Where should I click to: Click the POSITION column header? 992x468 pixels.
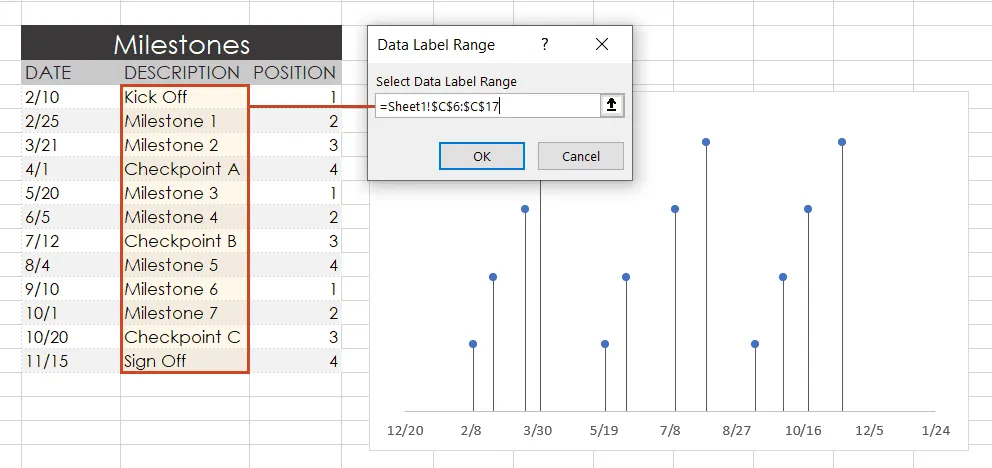point(294,73)
